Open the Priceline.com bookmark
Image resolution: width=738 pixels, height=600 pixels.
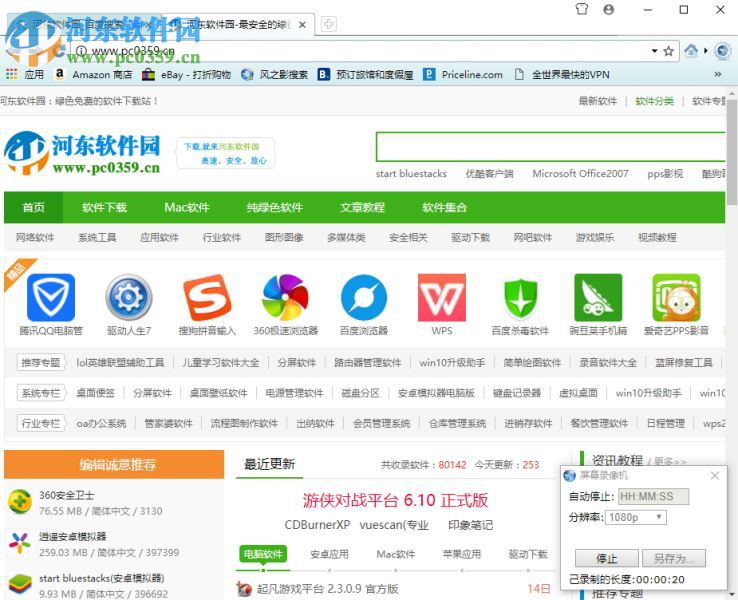(463, 74)
